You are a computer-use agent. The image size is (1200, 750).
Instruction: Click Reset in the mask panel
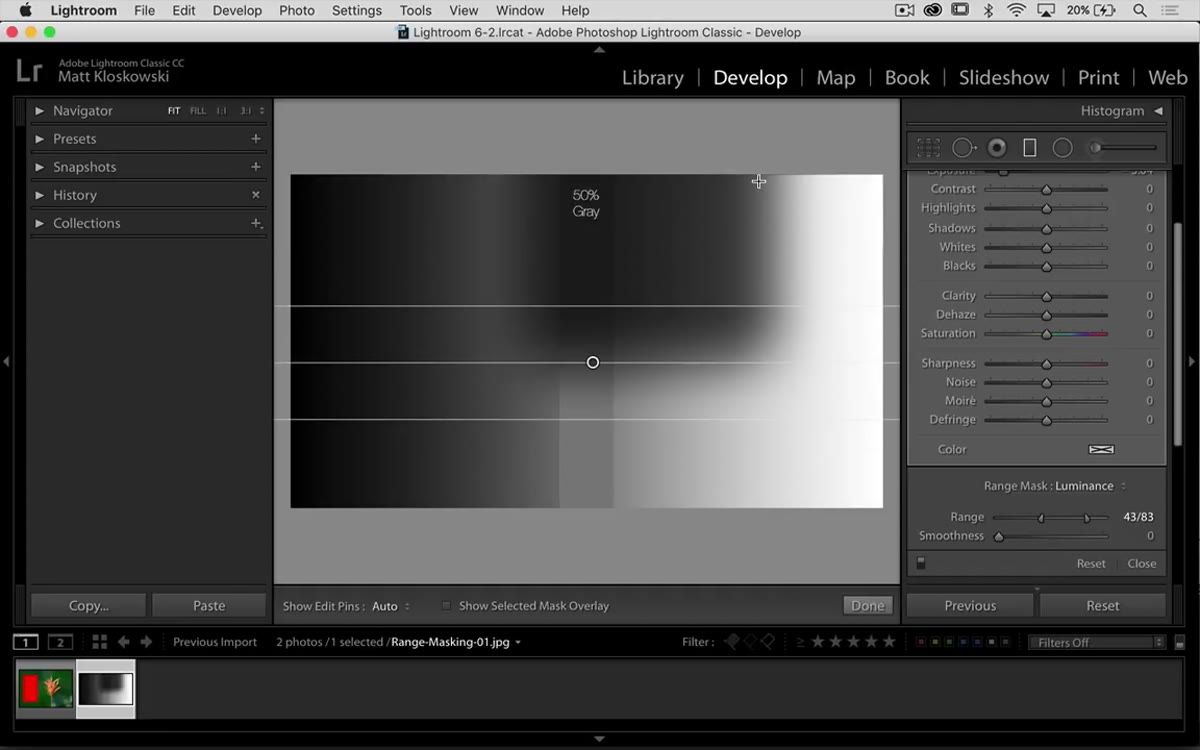[x=1091, y=564]
